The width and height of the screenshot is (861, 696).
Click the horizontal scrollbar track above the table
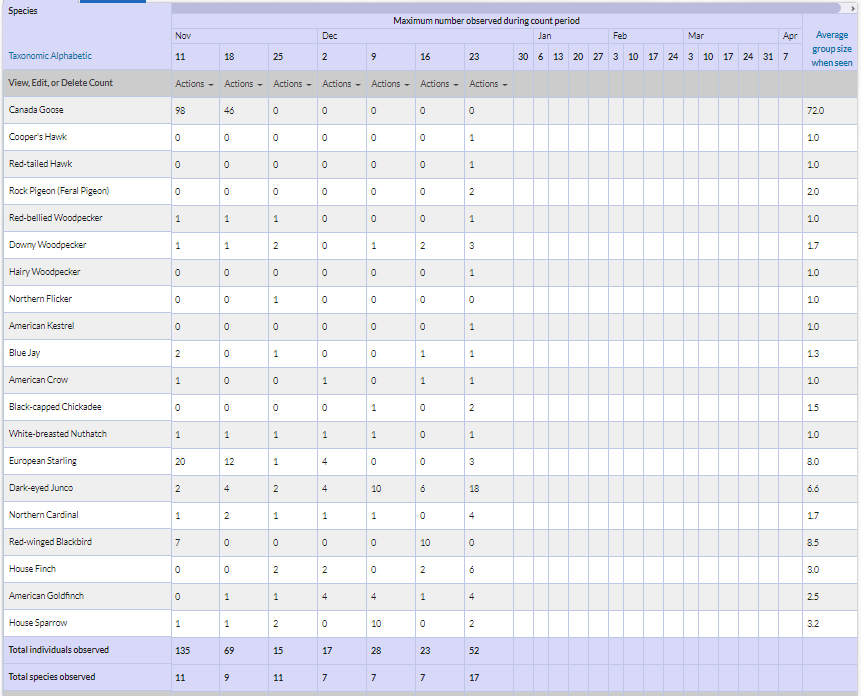[x=505, y=8]
